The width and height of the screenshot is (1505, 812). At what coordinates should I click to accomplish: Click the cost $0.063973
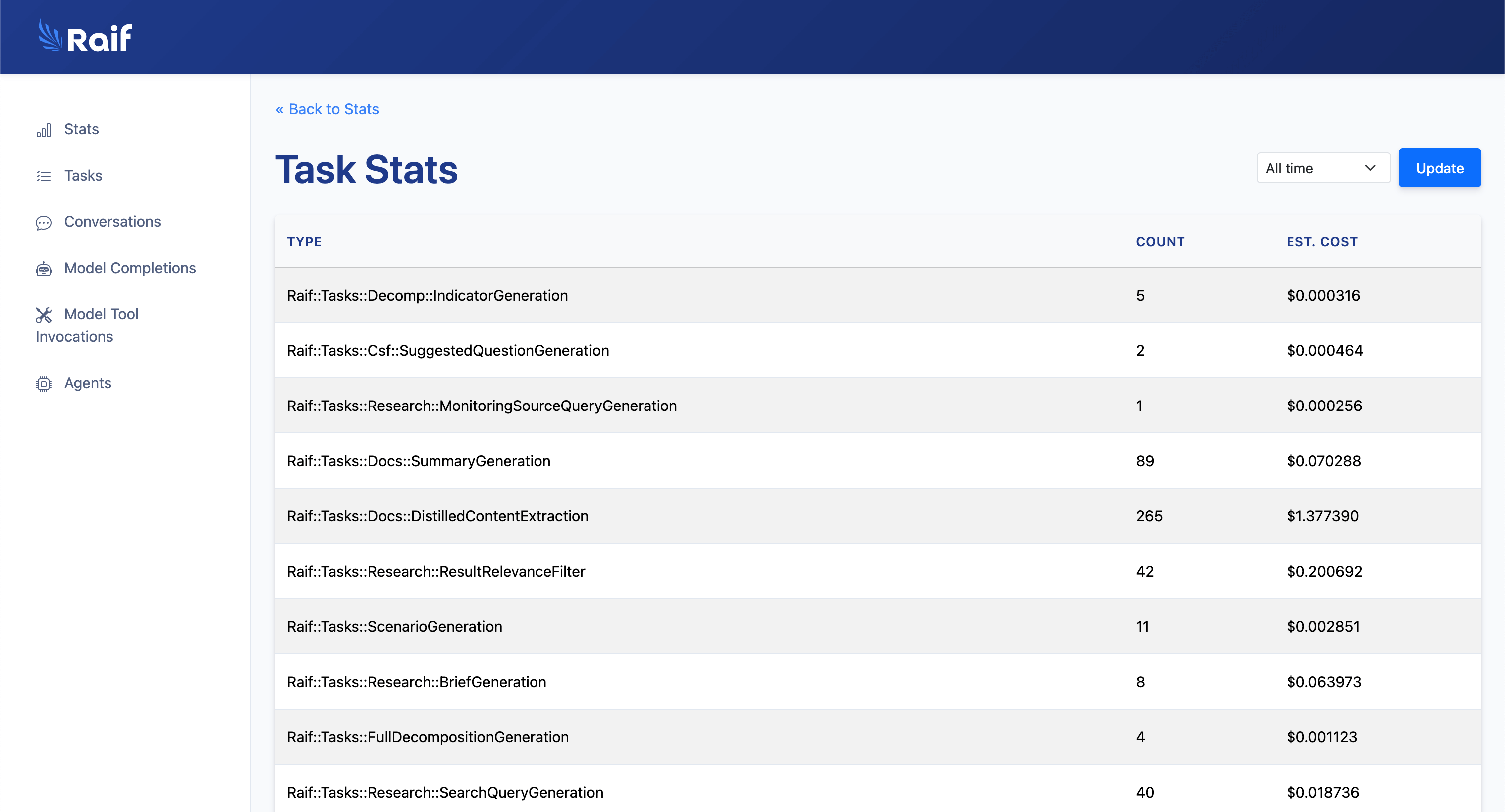pyautogui.click(x=1323, y=682)
